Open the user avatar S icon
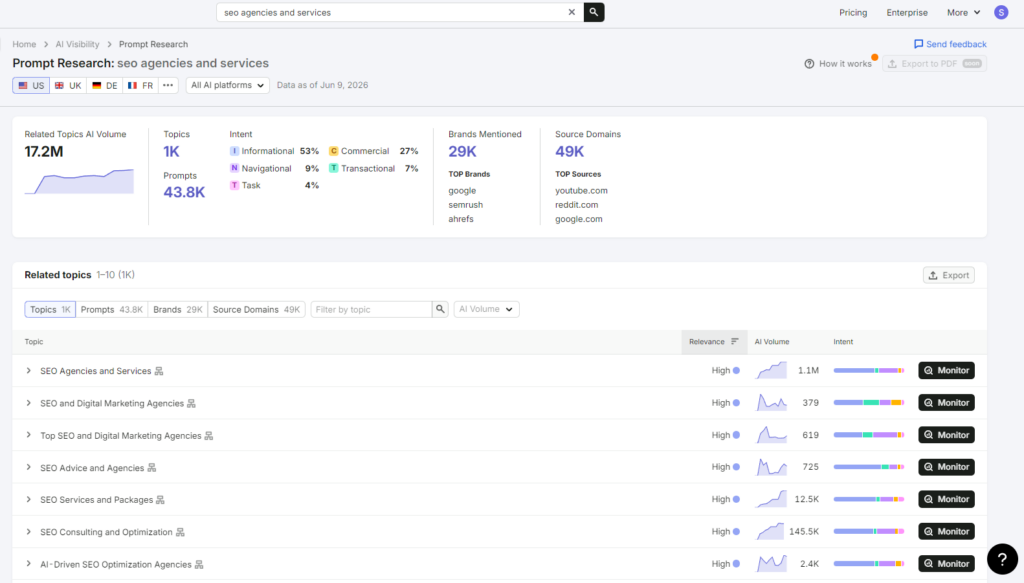The height and width of the screenshot is (583, 1024). click(x=1000, y=12)
